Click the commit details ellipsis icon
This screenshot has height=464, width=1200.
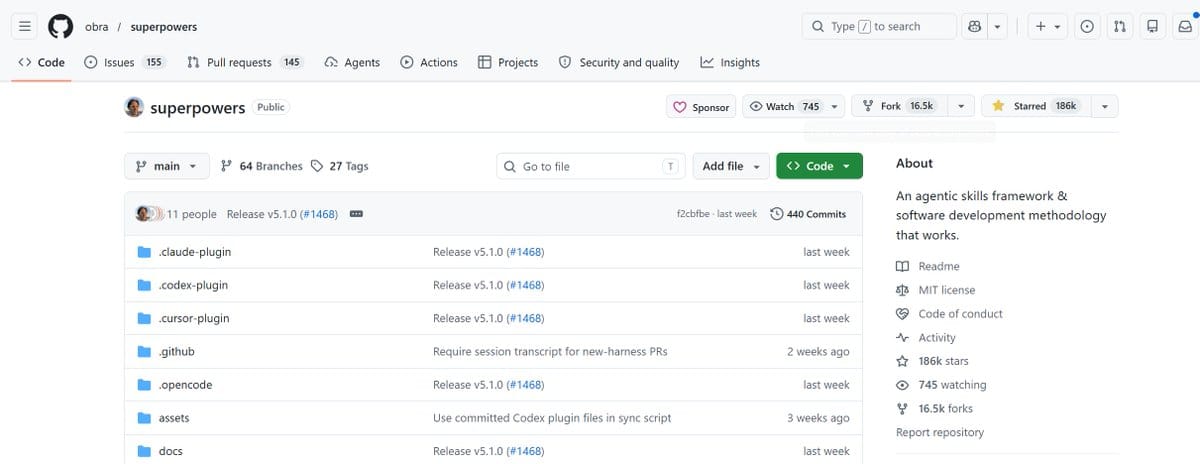(x=355, y=214)
